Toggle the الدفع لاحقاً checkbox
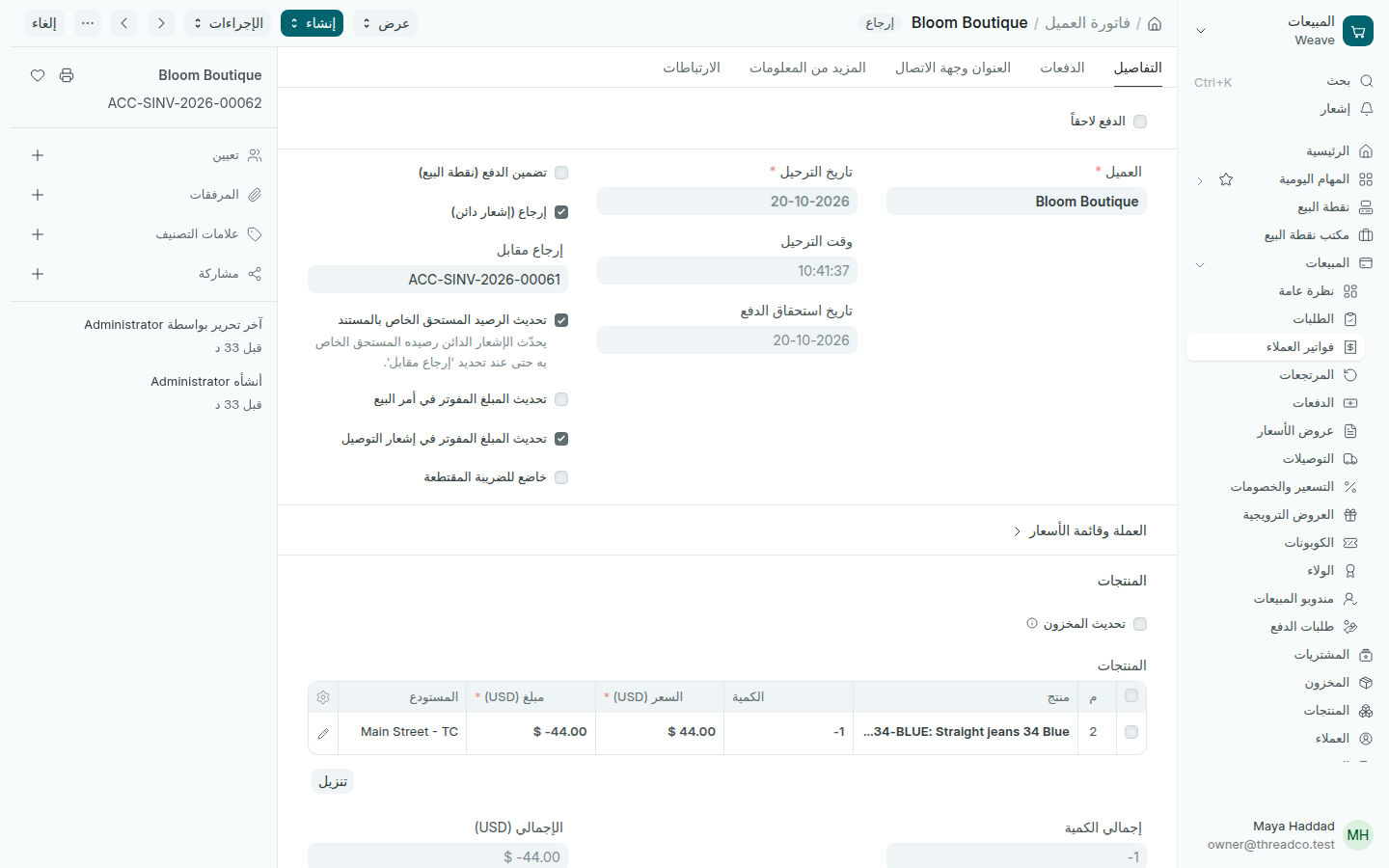 tap(1140, 122)
